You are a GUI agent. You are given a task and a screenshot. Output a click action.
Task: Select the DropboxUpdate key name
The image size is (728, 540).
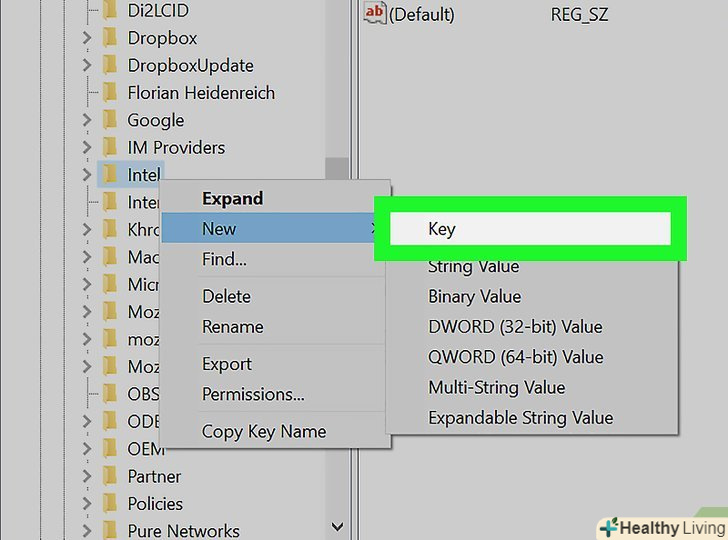tap(190, 65)
